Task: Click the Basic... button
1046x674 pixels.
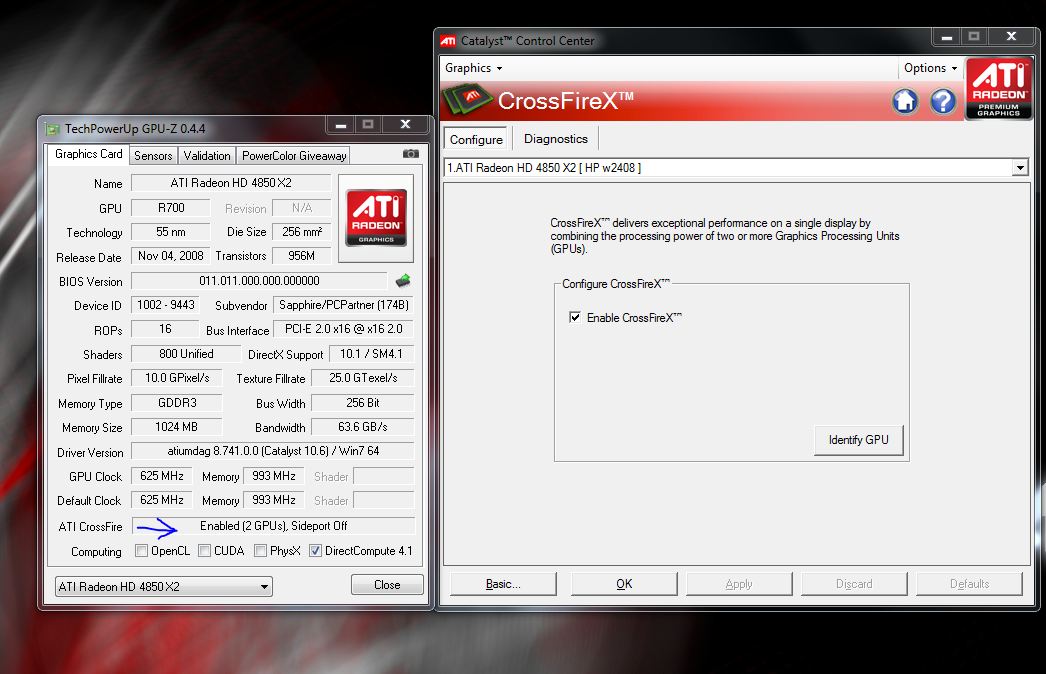Action: point(503,584)
